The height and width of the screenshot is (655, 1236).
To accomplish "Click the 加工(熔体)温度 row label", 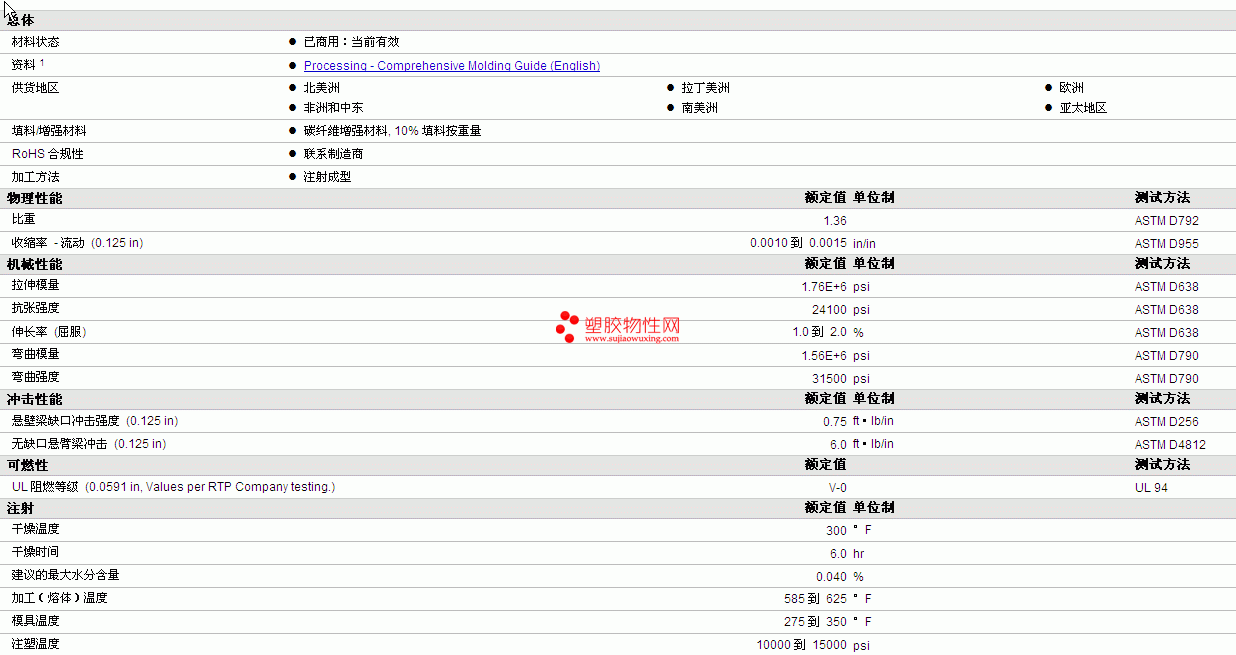I will point(60,598).
